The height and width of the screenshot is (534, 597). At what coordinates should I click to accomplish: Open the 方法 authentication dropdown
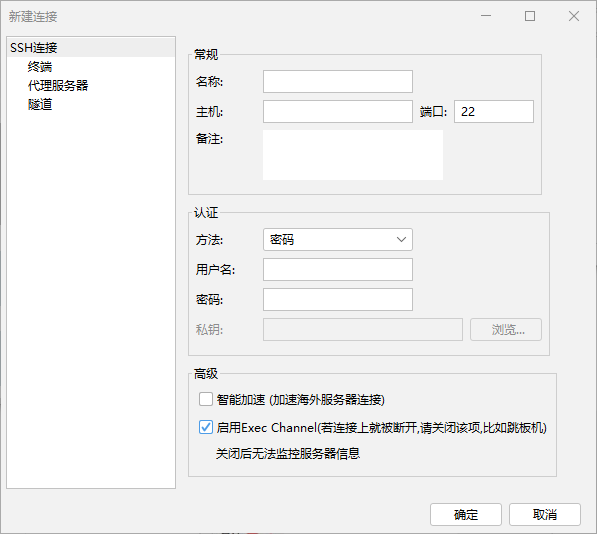click(338, 239)
